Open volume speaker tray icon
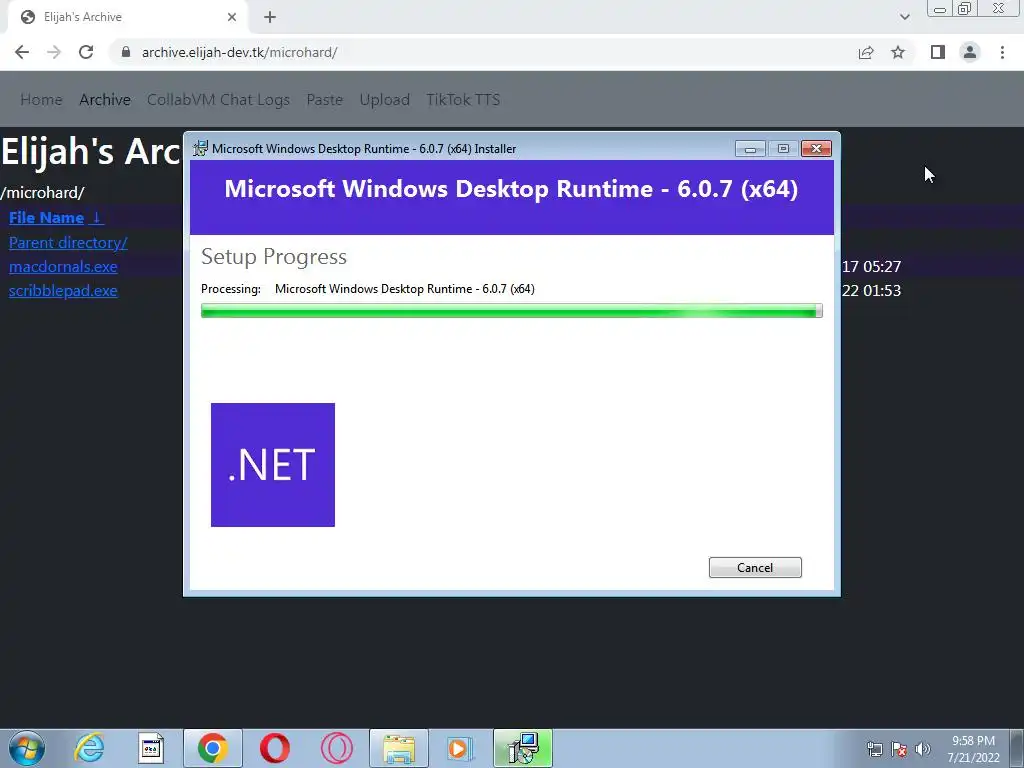The width and height of the screenshot is (1024, 768). 923,749
